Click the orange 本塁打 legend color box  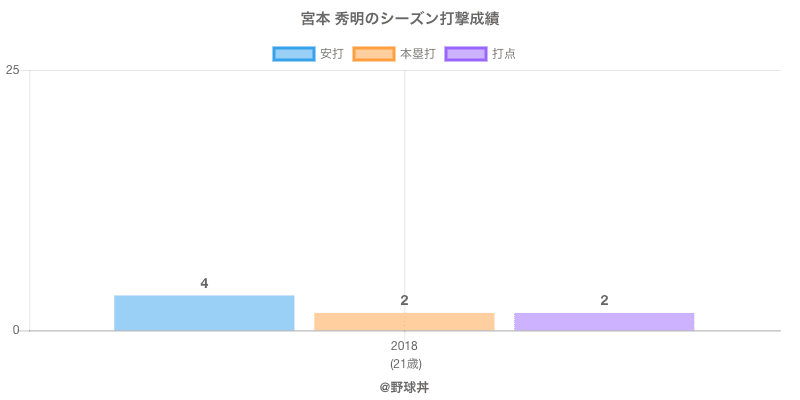pyautogui.click(x=373, y=54)
